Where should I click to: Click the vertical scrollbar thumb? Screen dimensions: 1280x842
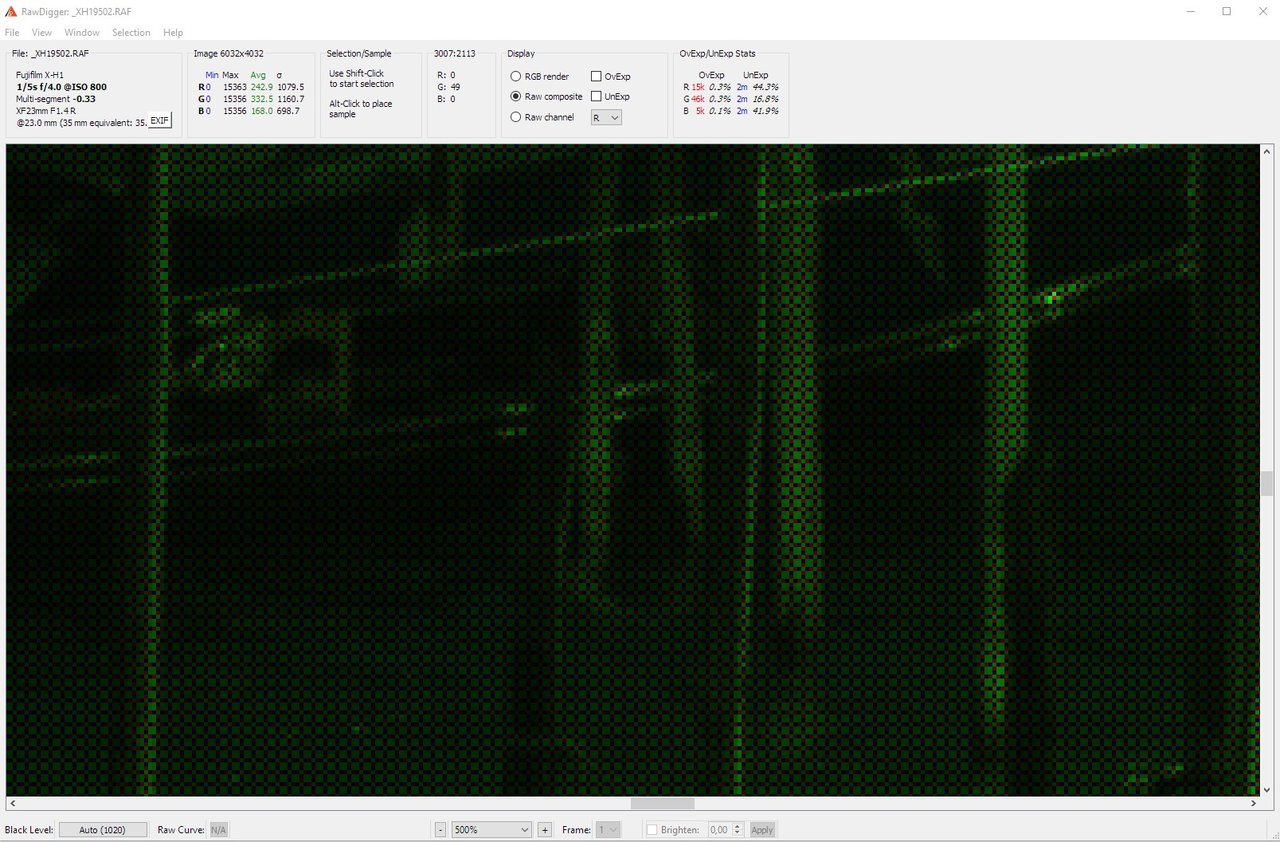[1267, 484]
